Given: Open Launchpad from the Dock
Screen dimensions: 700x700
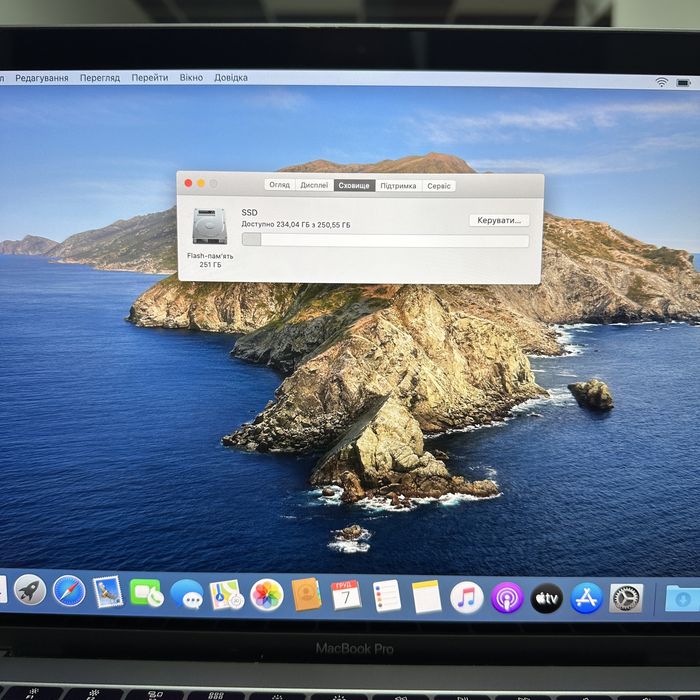Looking at the screenshot, I should click(30, 590).
